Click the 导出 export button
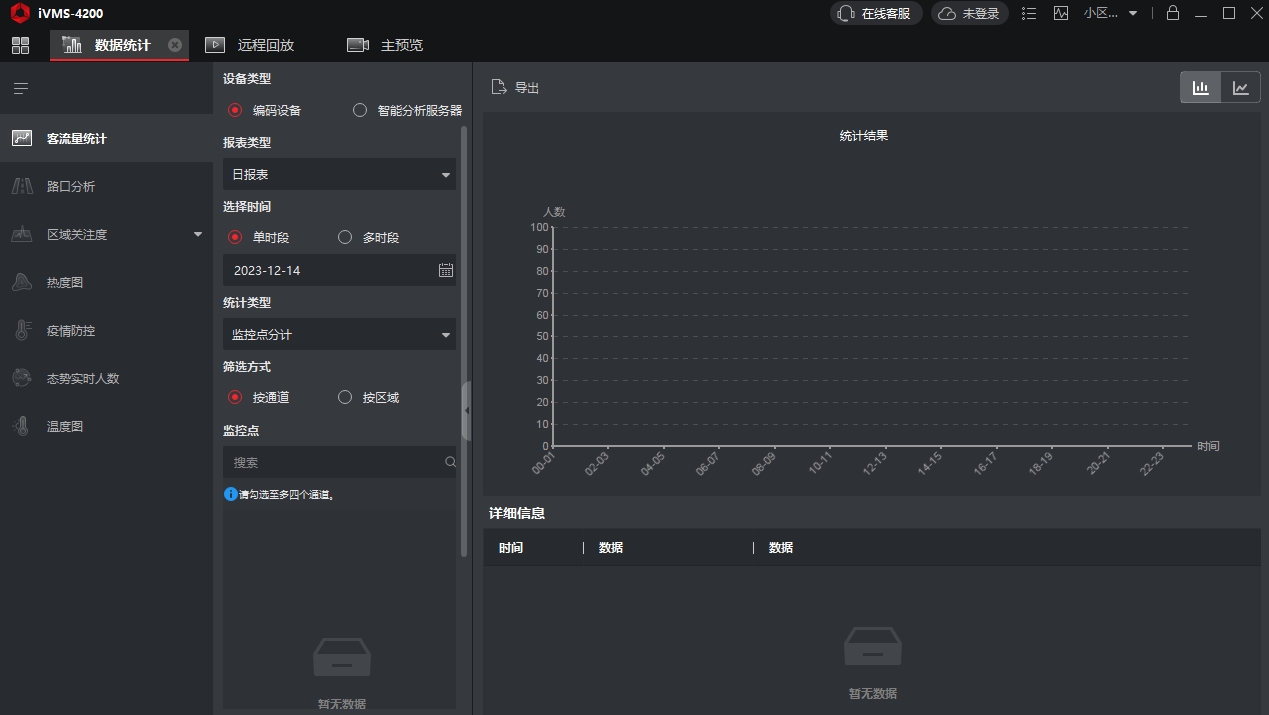 coord(516,88)
